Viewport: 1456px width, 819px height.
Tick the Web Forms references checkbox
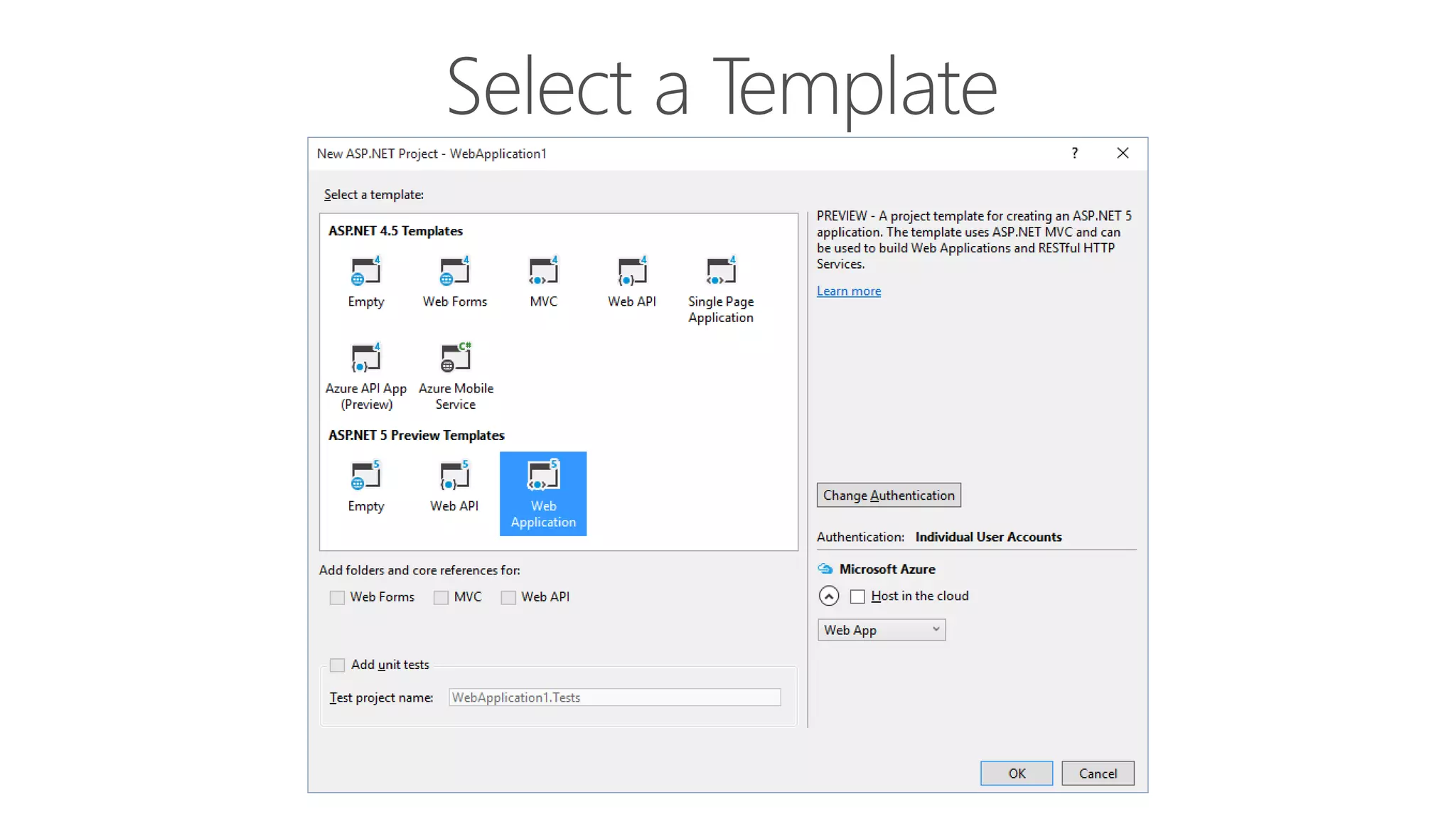[x=338, y=597]
